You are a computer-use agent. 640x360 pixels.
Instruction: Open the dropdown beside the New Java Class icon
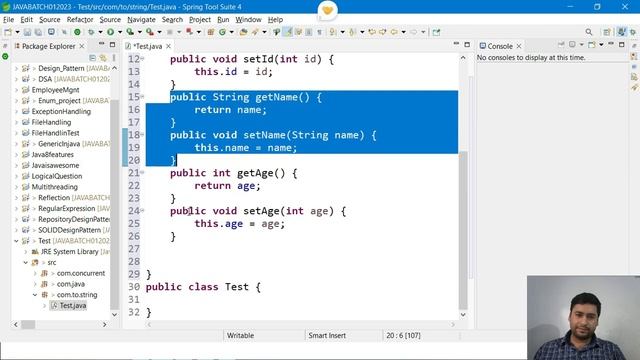(x=231, y=32)
